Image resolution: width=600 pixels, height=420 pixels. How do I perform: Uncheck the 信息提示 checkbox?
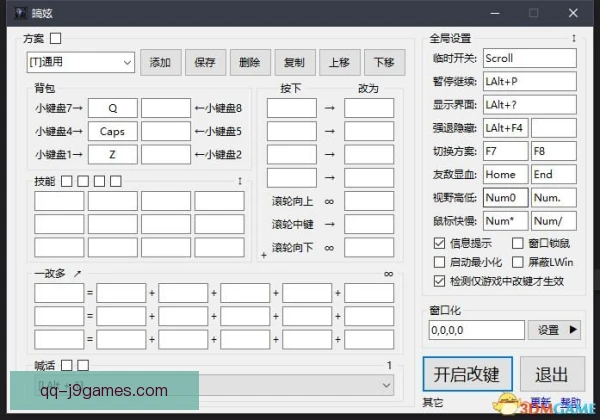(440, 243)
